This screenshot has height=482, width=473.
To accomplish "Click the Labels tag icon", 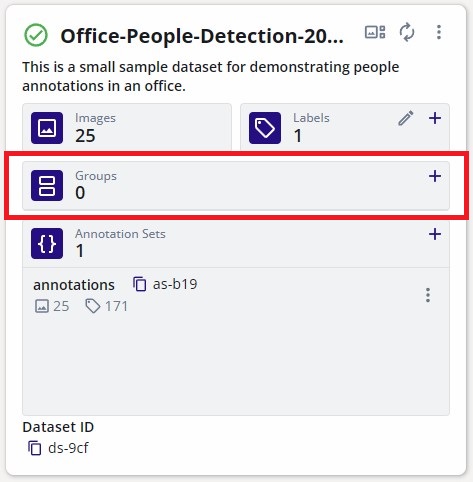I will 265,128.
